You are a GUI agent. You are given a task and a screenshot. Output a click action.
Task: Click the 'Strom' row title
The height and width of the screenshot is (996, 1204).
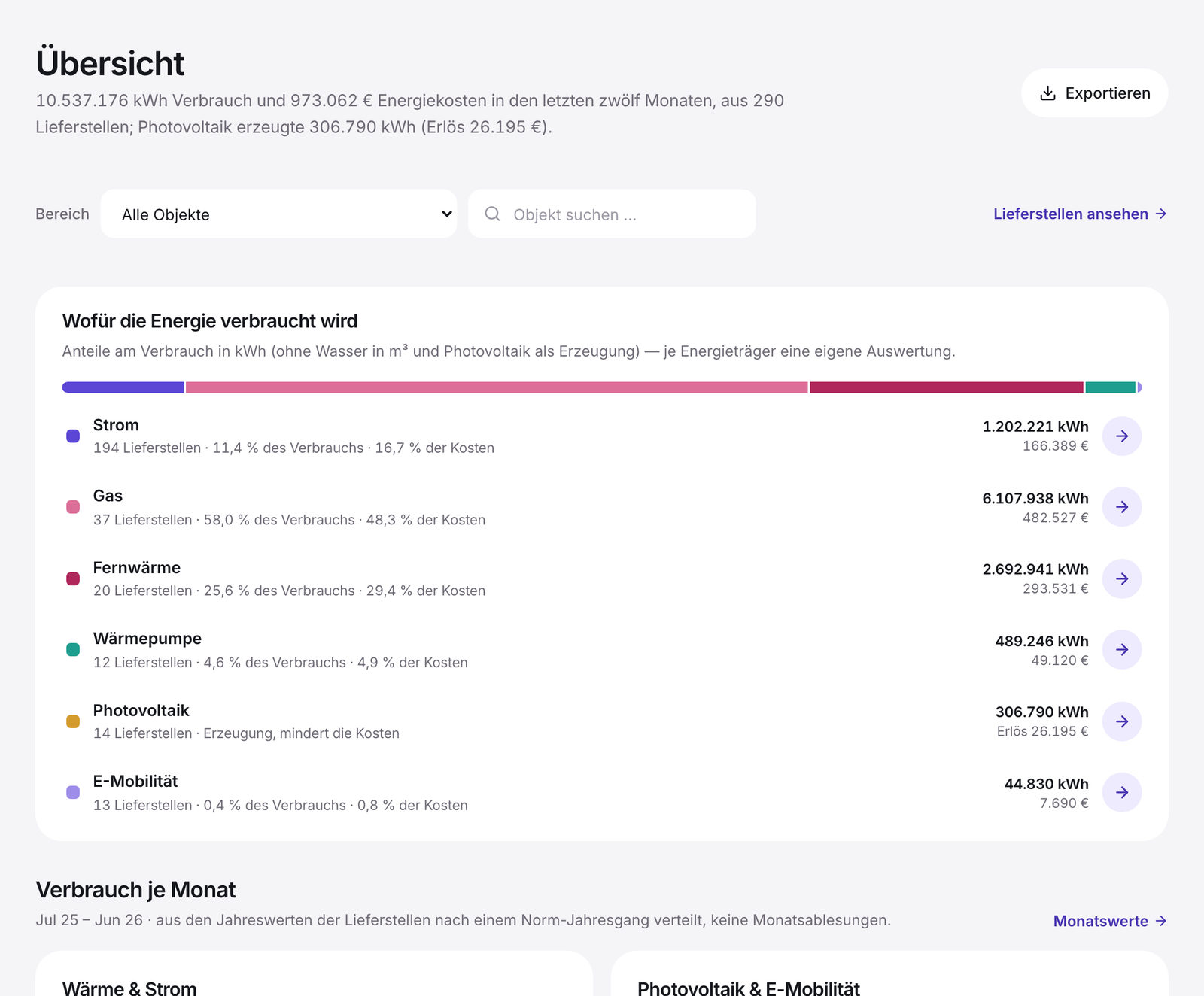click(116, 425)
